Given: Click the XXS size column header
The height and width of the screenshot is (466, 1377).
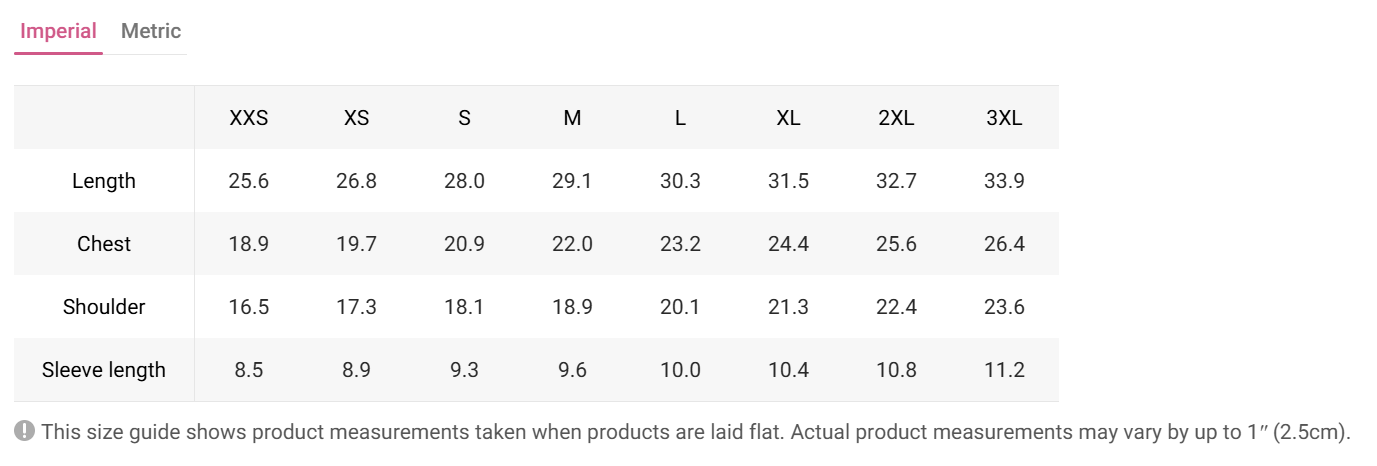Looking at the screenshot, I should click(249, 118).
